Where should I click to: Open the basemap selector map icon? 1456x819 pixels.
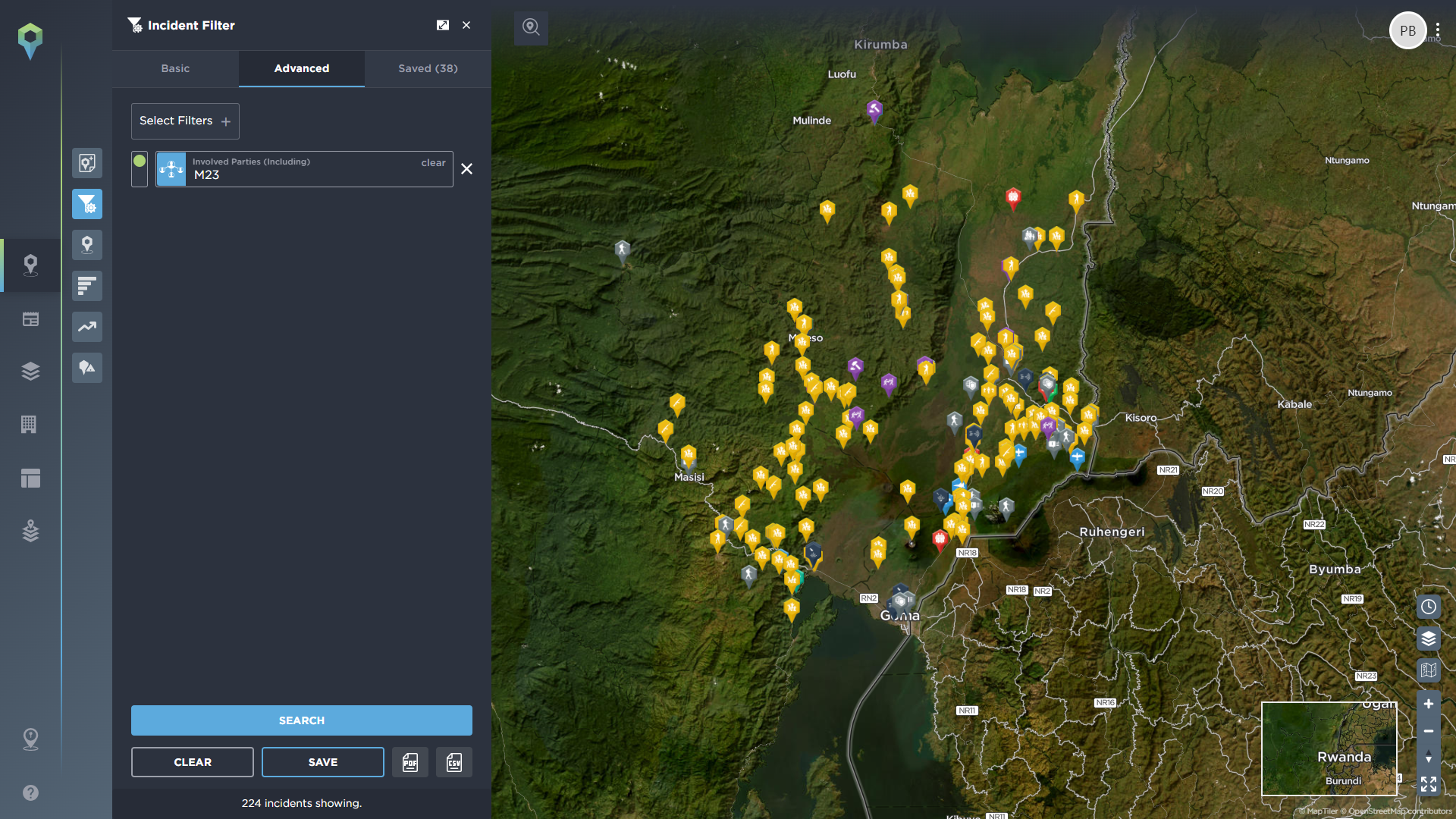(x=1429, y=670)
